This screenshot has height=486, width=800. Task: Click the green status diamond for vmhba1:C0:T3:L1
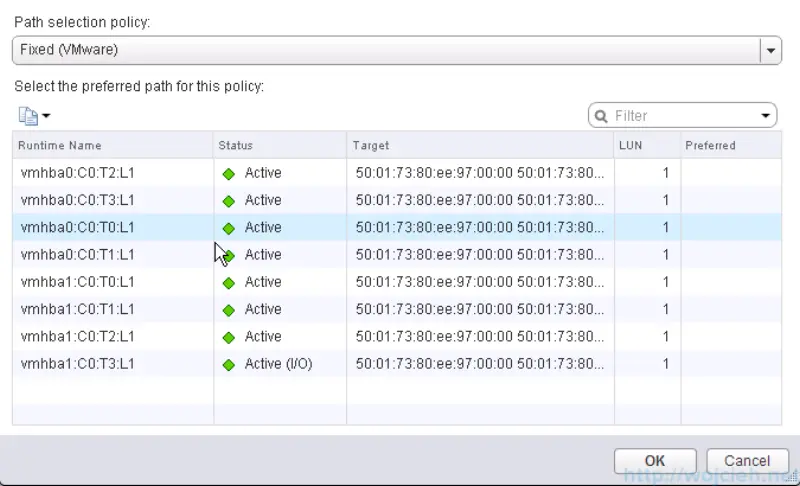228,365
